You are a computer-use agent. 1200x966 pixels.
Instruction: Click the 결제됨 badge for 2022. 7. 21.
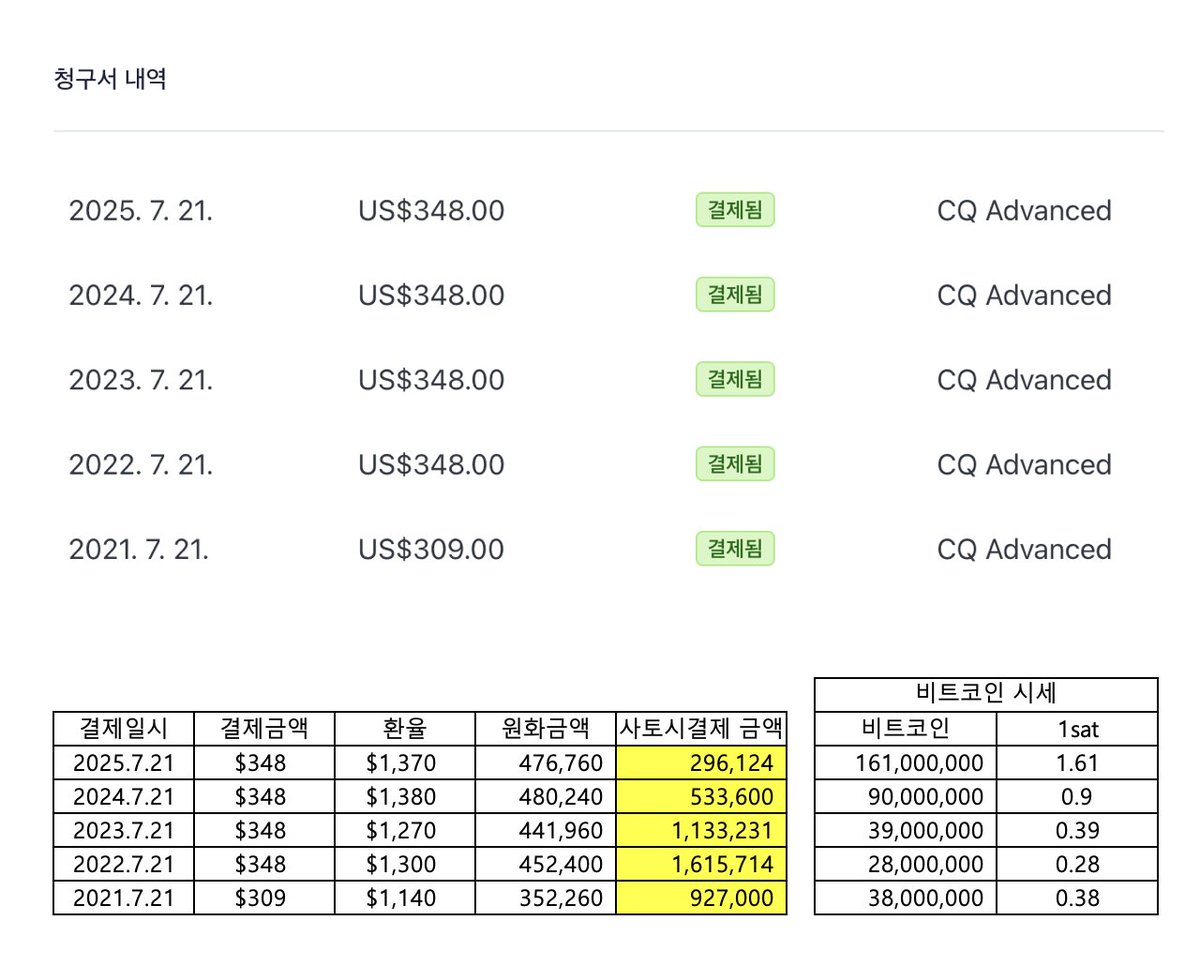click(x=735, y=464)
